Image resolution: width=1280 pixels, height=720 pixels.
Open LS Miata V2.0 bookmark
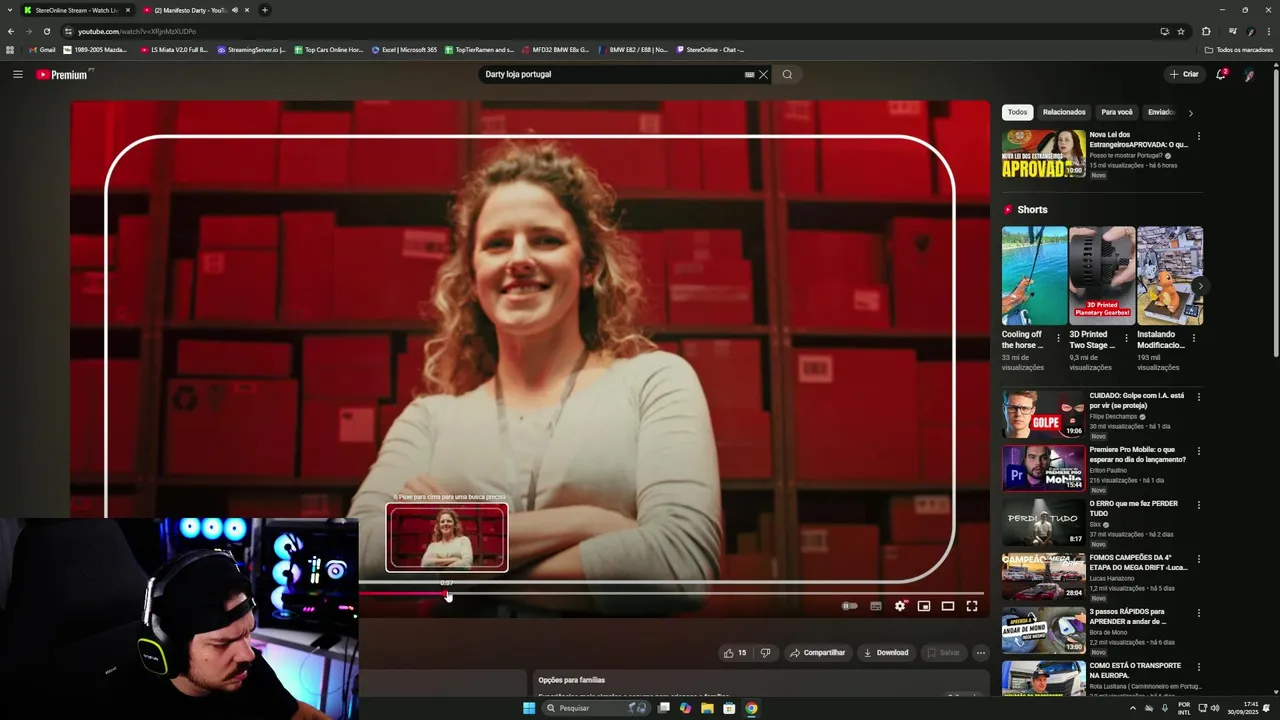174,49
